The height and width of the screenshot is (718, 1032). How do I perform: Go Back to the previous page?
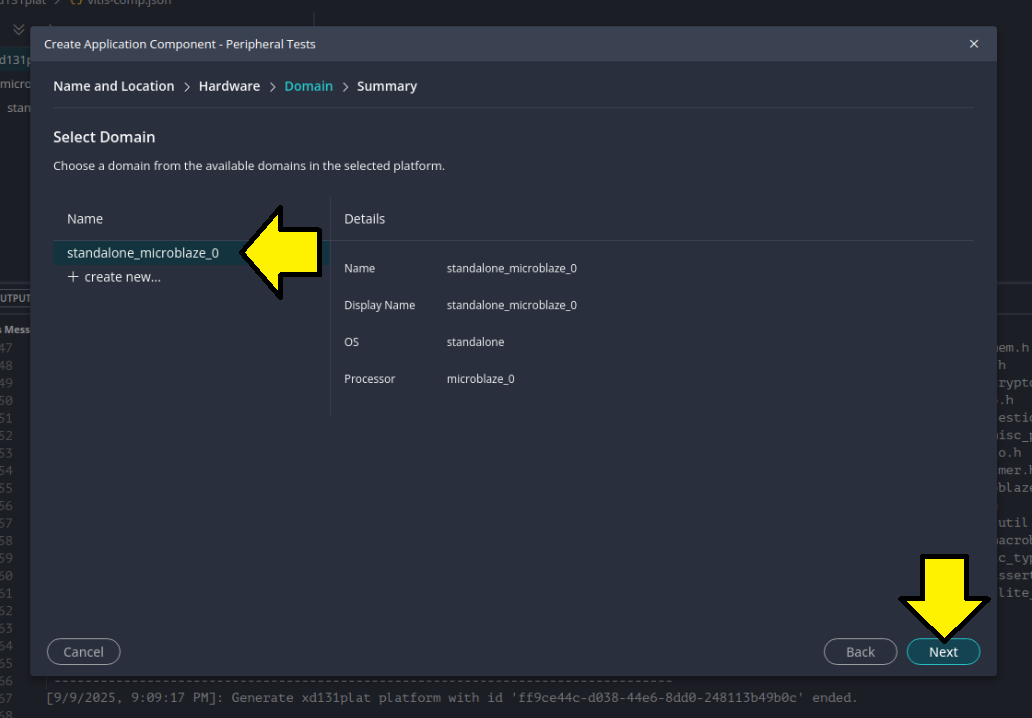[x=860, y=652]
